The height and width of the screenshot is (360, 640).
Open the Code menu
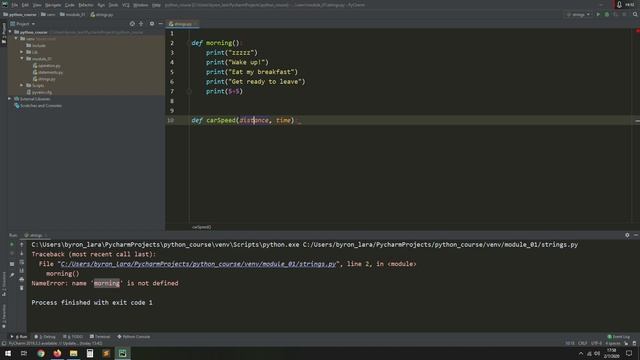click(x=70, y=5)
